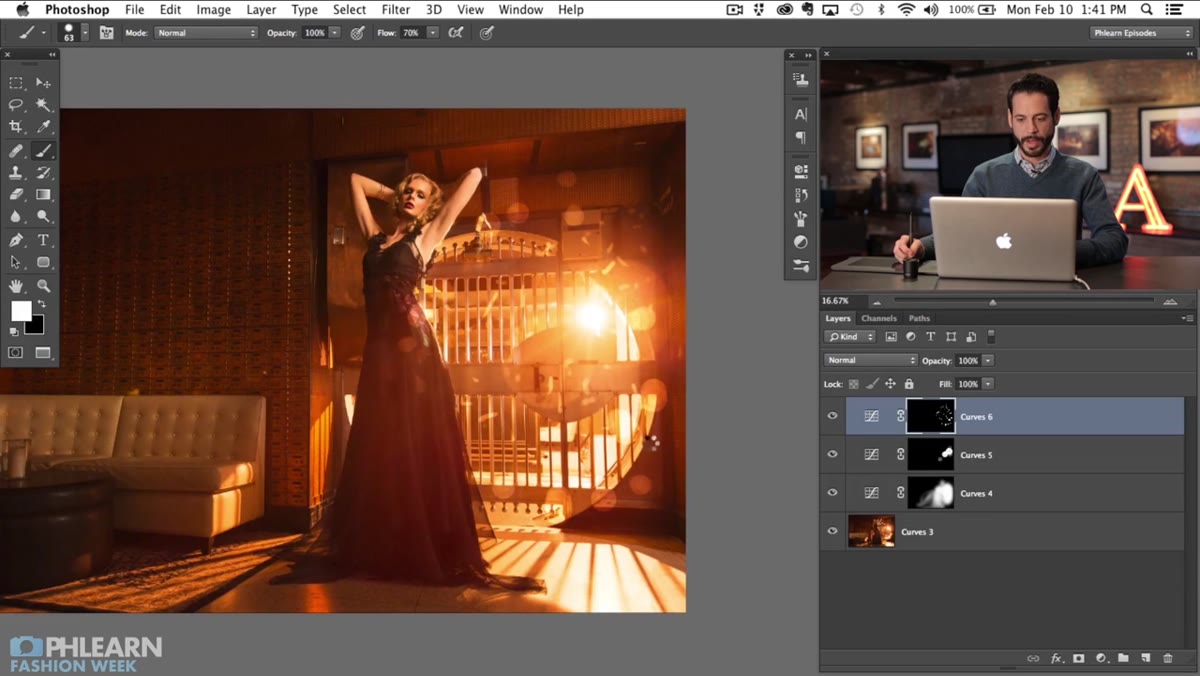Screen dimensions: 1200x676
Task: Select the Brush tool
Action: (x=43, y=151)
